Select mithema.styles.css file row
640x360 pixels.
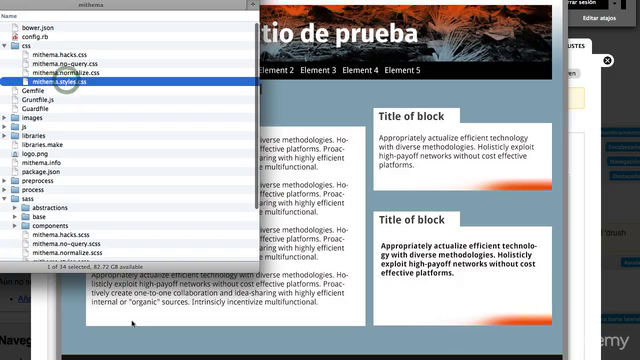pyautogui.click(x=129, y=82)
